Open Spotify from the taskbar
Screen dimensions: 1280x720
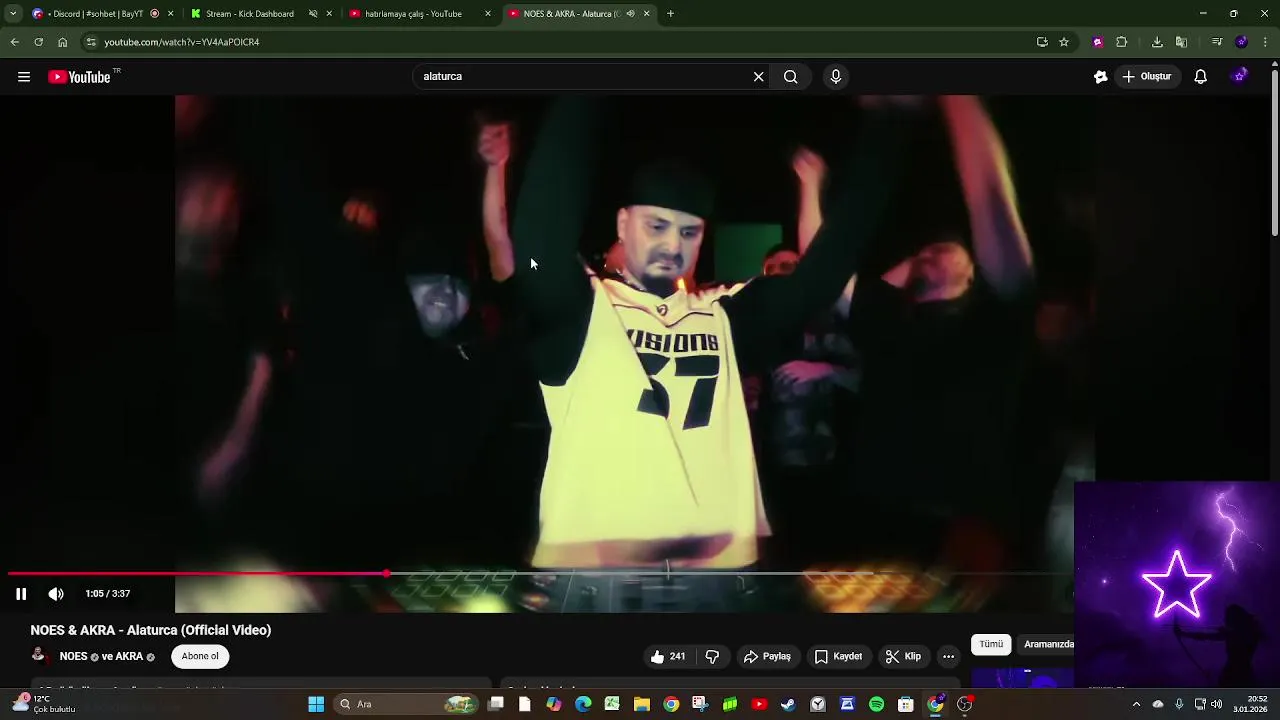877,704
